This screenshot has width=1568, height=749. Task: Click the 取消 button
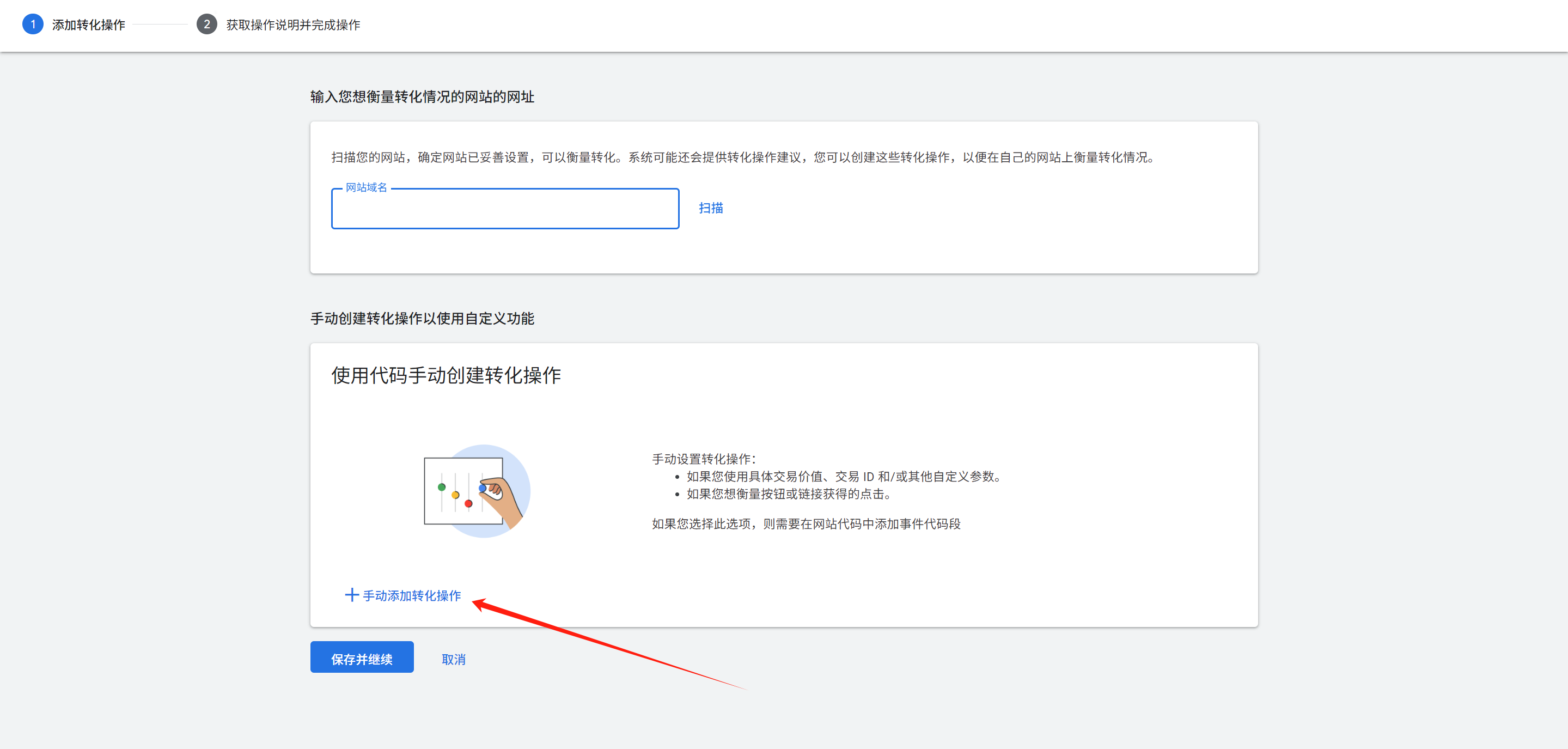coord(453,659)
